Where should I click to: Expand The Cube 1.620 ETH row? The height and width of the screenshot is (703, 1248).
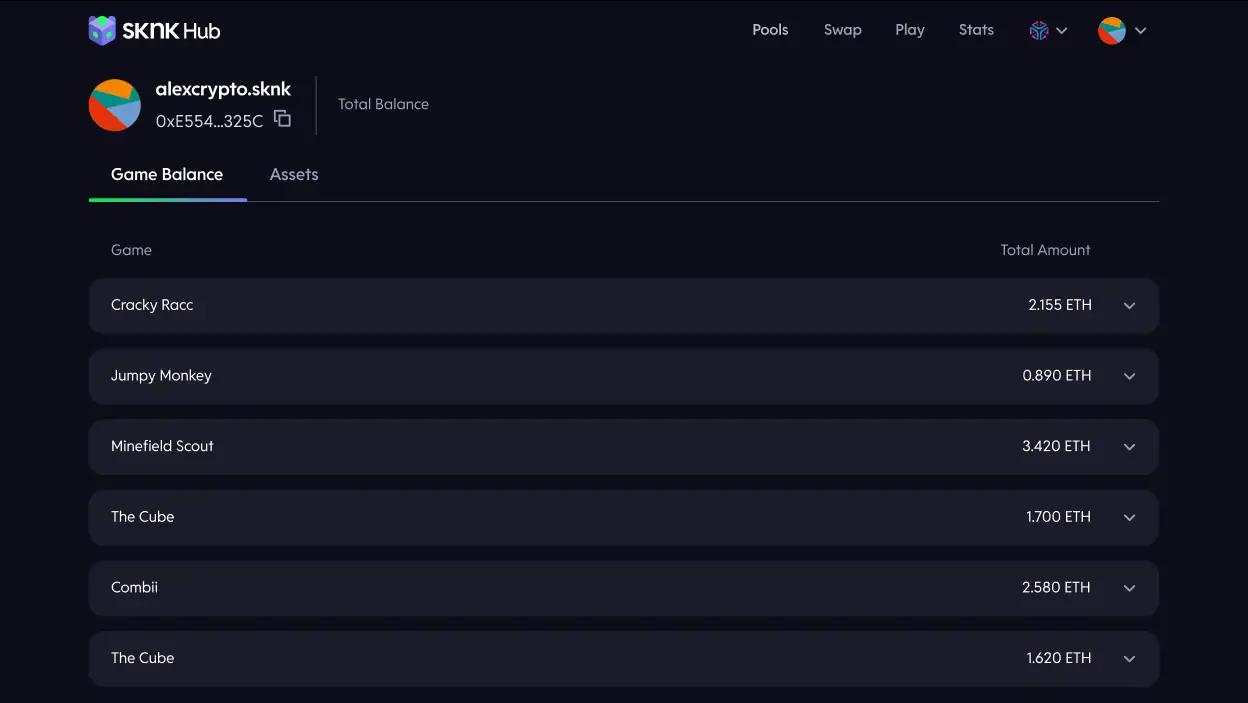(x=1129, y=658)
